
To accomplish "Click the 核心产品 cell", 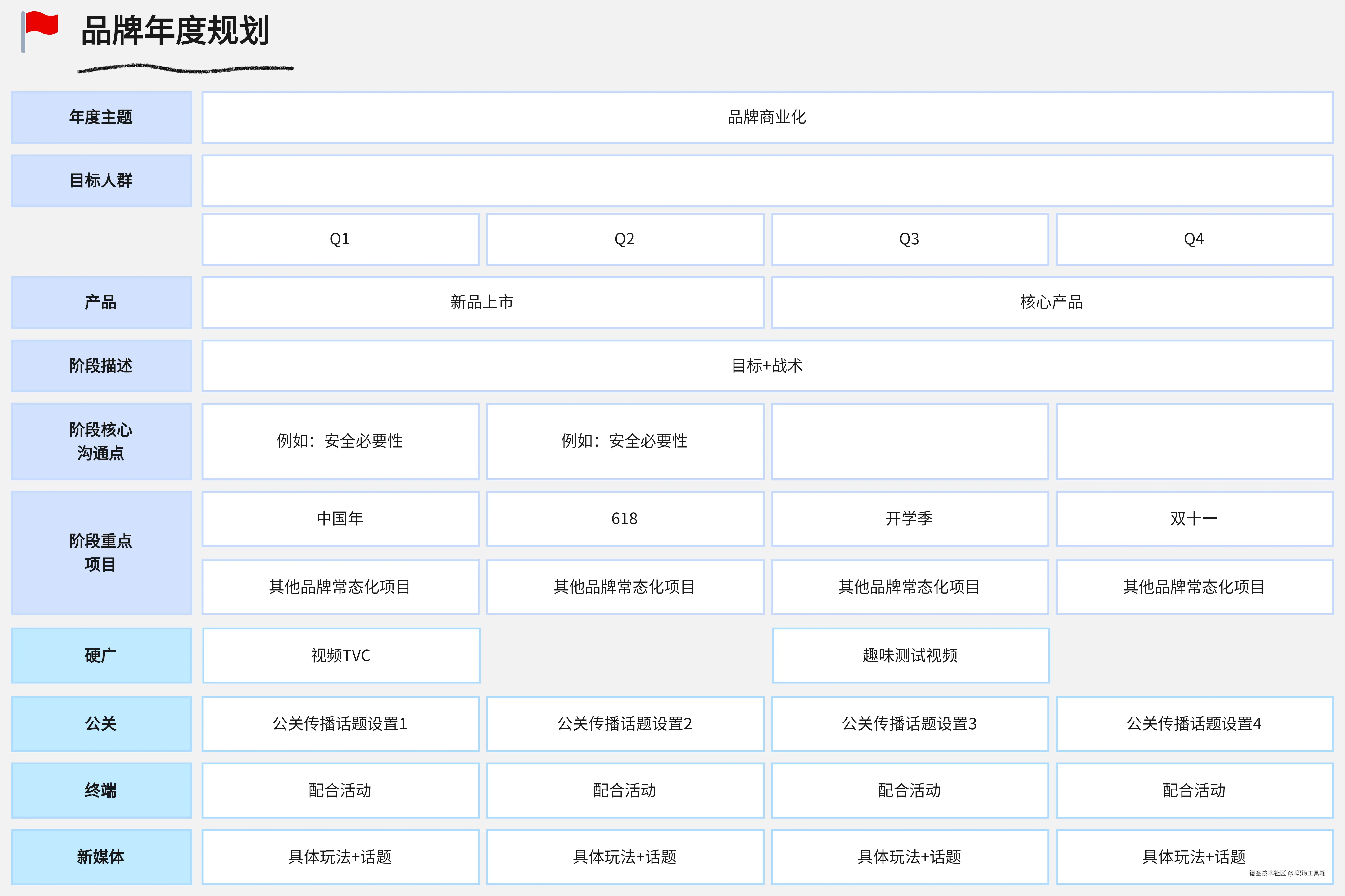I will [x=1051, y=302].
